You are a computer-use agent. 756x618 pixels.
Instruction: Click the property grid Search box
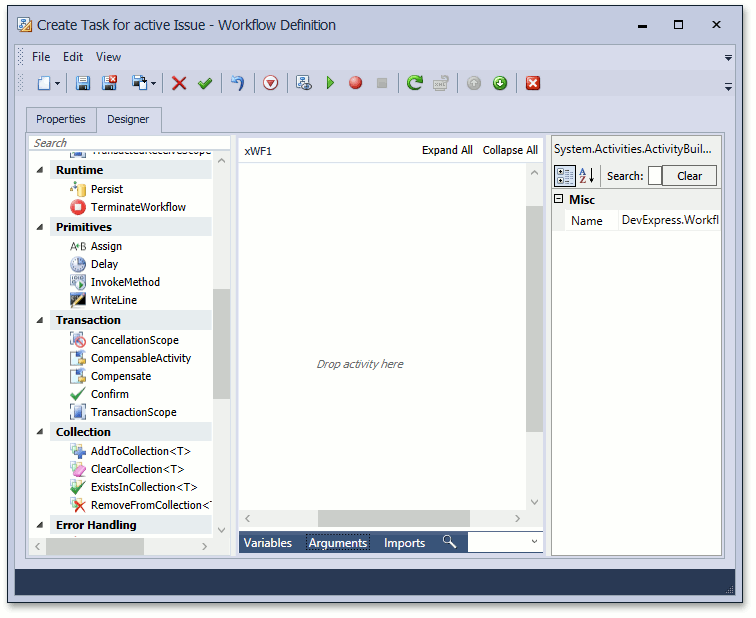[655, 176]
